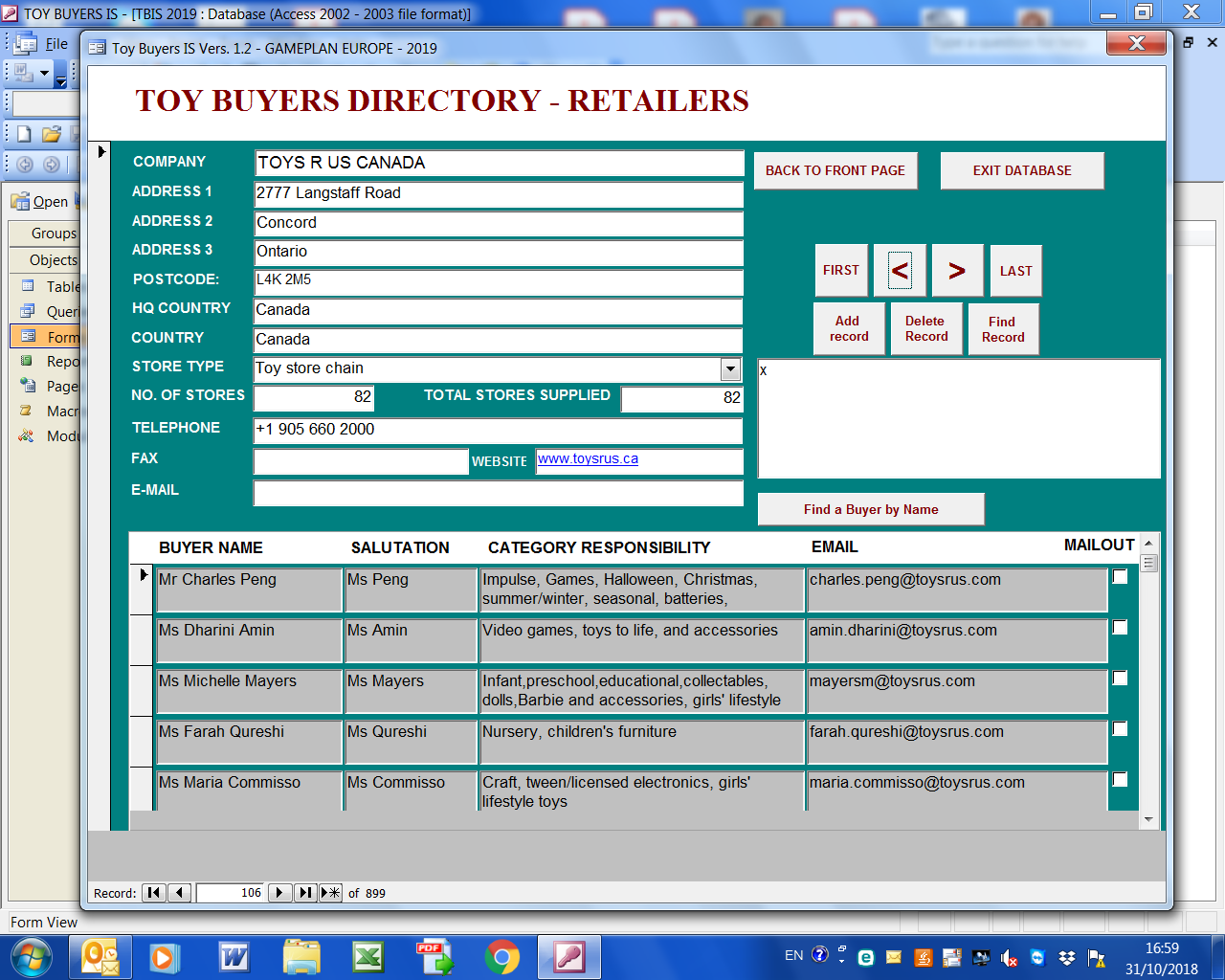Screen dimensions: 1225x980
Task: Select Tables in the Objects pane
Action: [x=46, y=286]
